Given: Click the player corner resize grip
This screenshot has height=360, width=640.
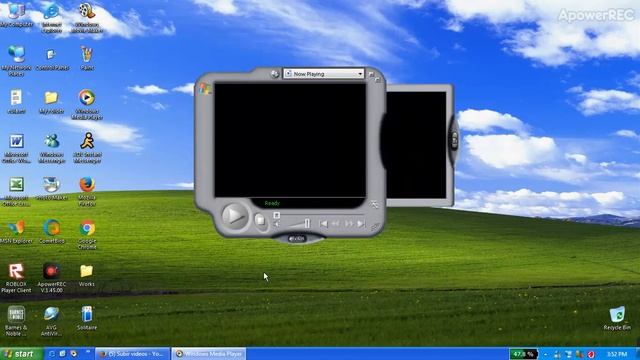Looking at the screenshot, I should tap(376, 227).
